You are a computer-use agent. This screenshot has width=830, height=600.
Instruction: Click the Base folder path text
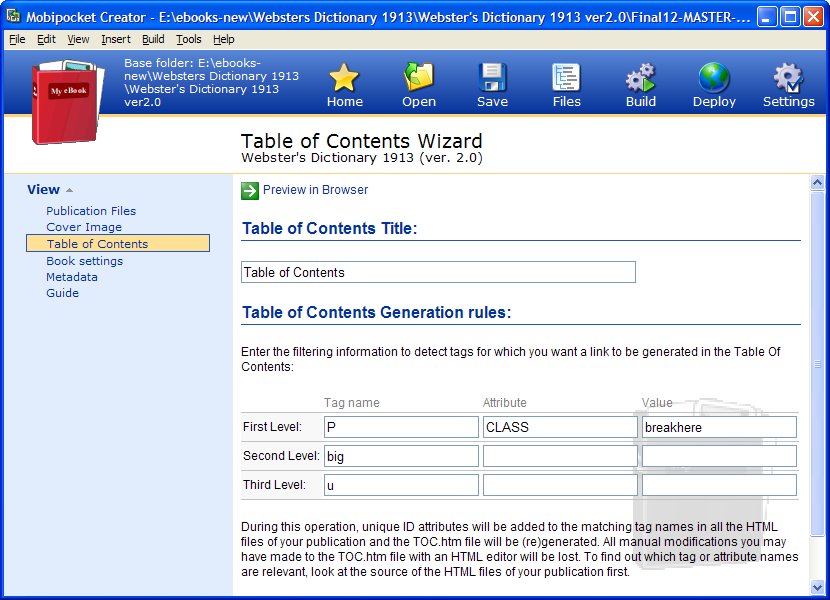click(211, 82)
